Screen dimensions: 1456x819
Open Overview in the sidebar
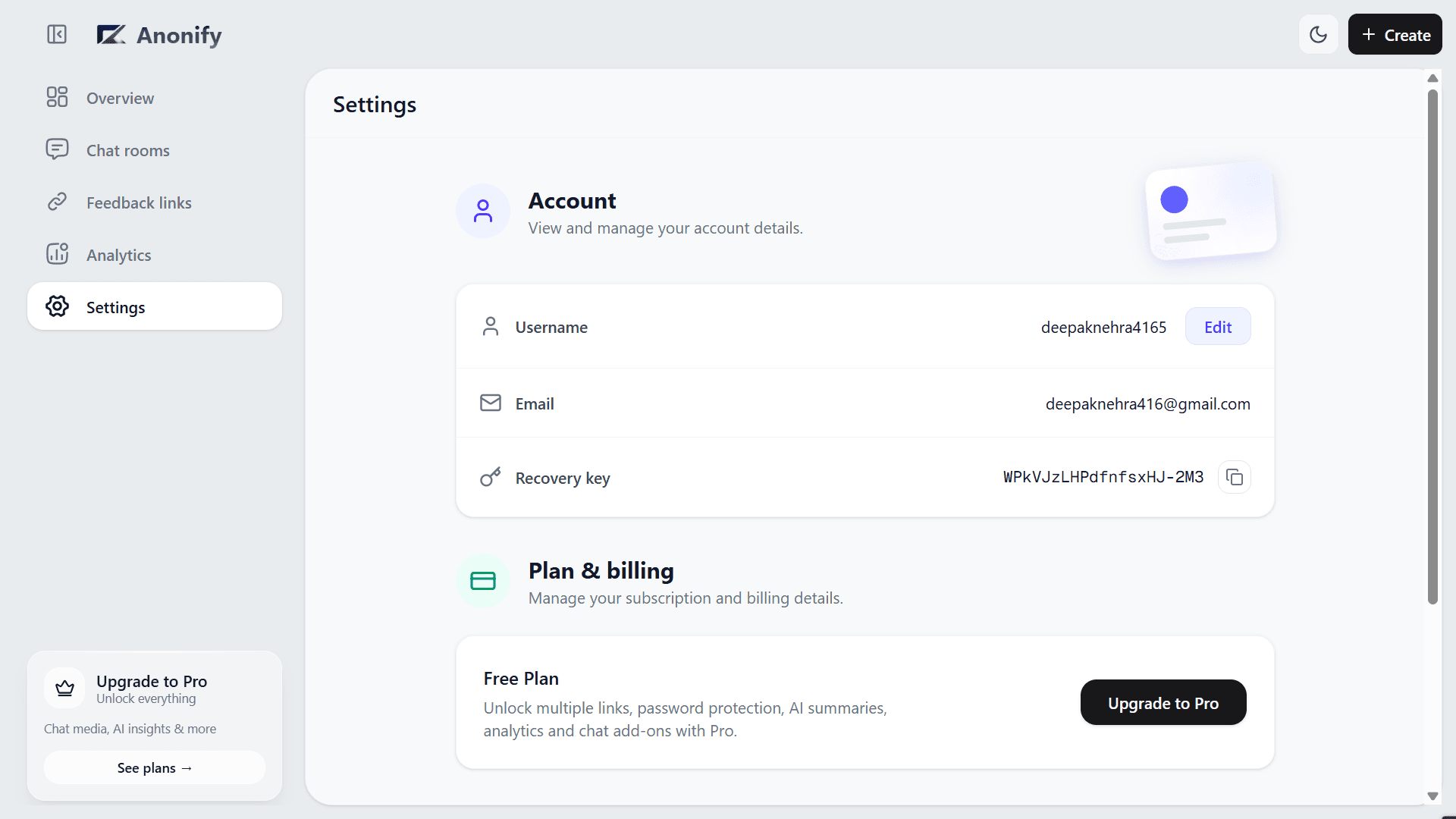(155, 98)
